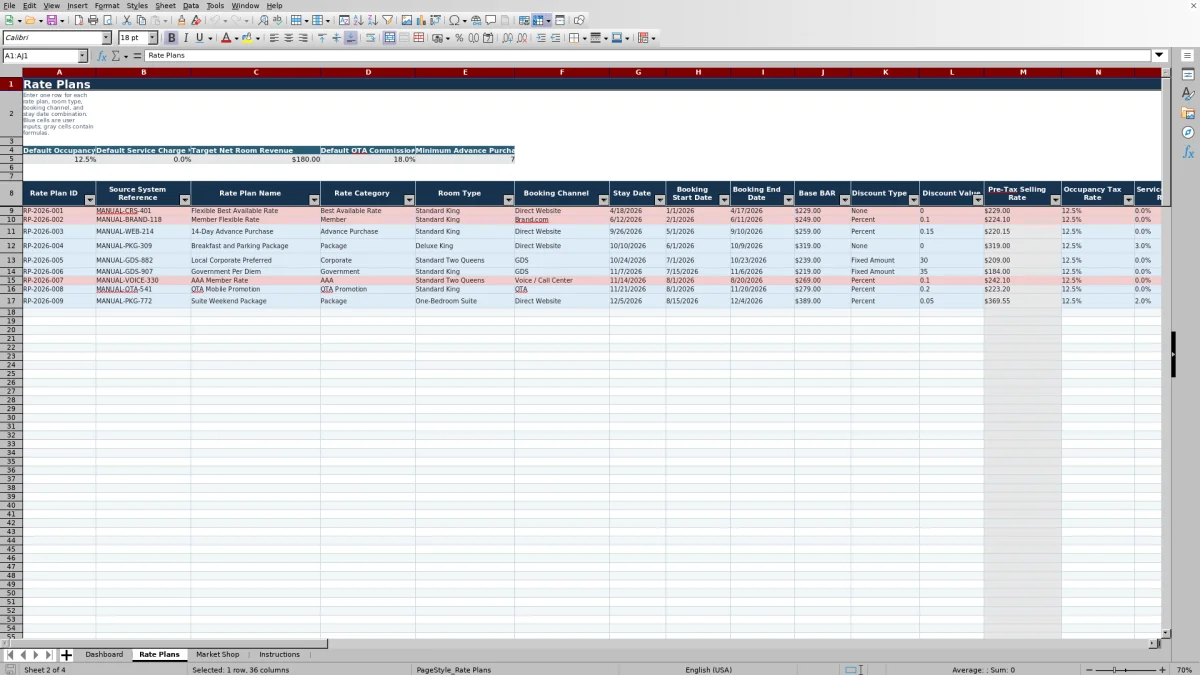Toggle Underline formatting
This screenshot has height=675, width=1200.
click(200, 38)
